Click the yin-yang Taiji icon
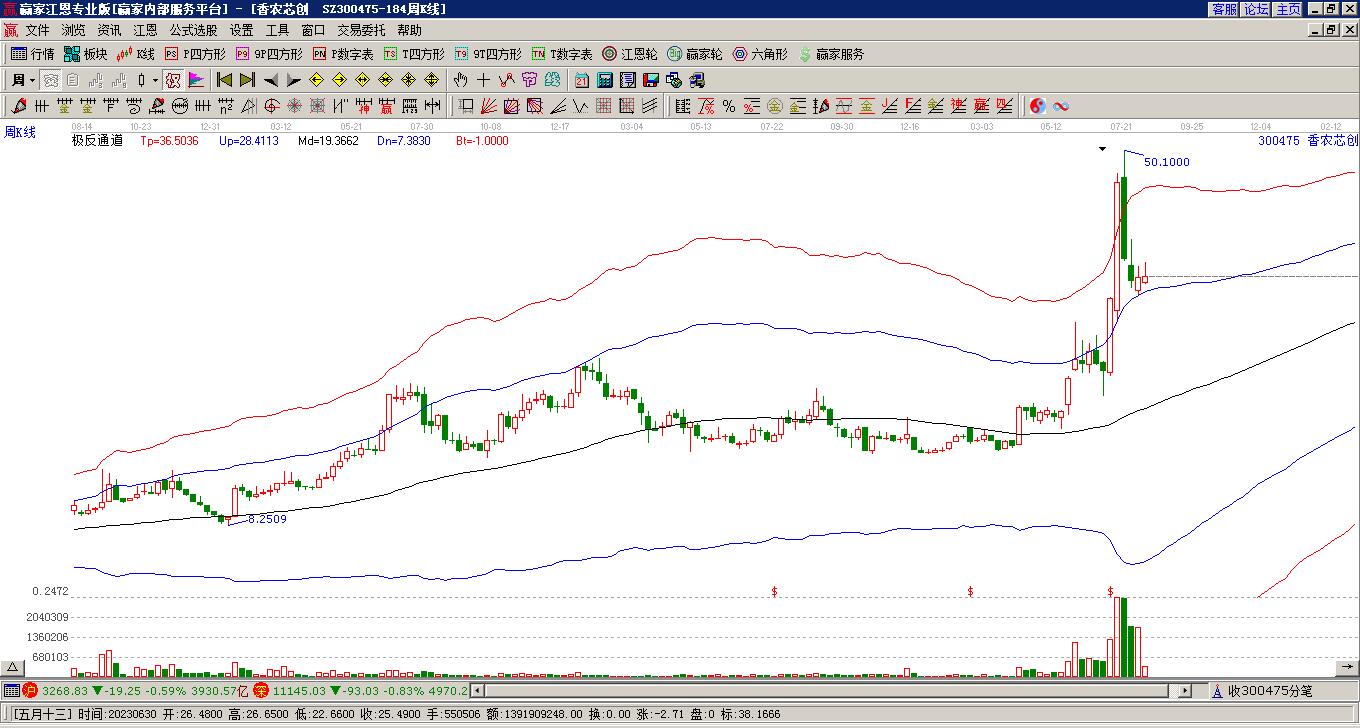1360x728 pixels. click(1037, 106)
